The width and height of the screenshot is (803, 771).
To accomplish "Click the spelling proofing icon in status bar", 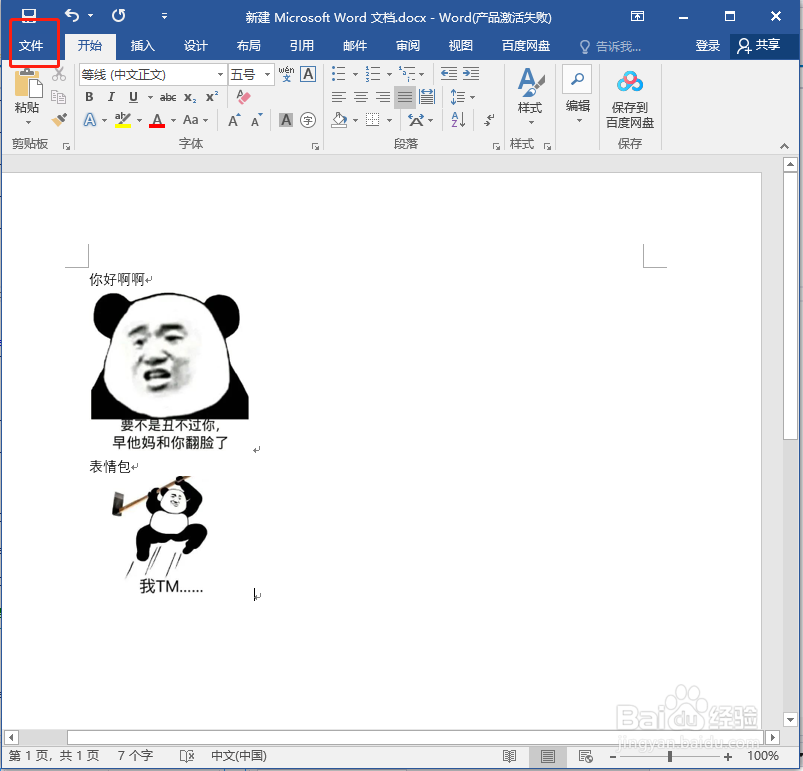I will point(187,756).
